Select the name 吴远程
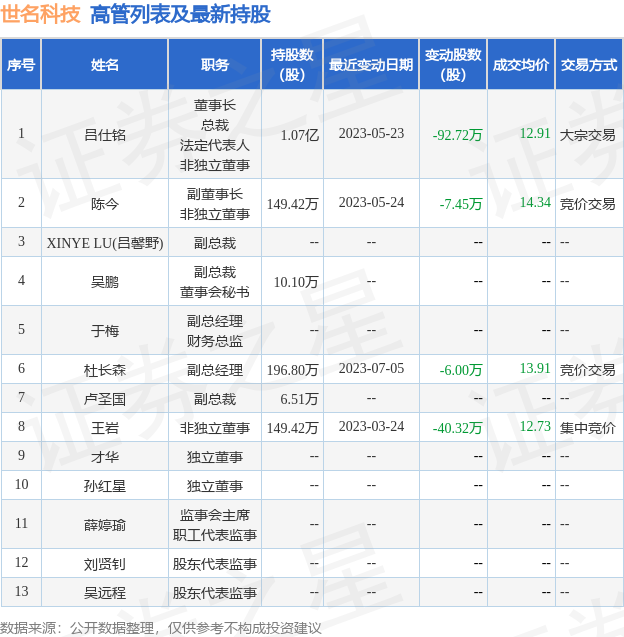The image size is (624, 637). click(105, 593)
